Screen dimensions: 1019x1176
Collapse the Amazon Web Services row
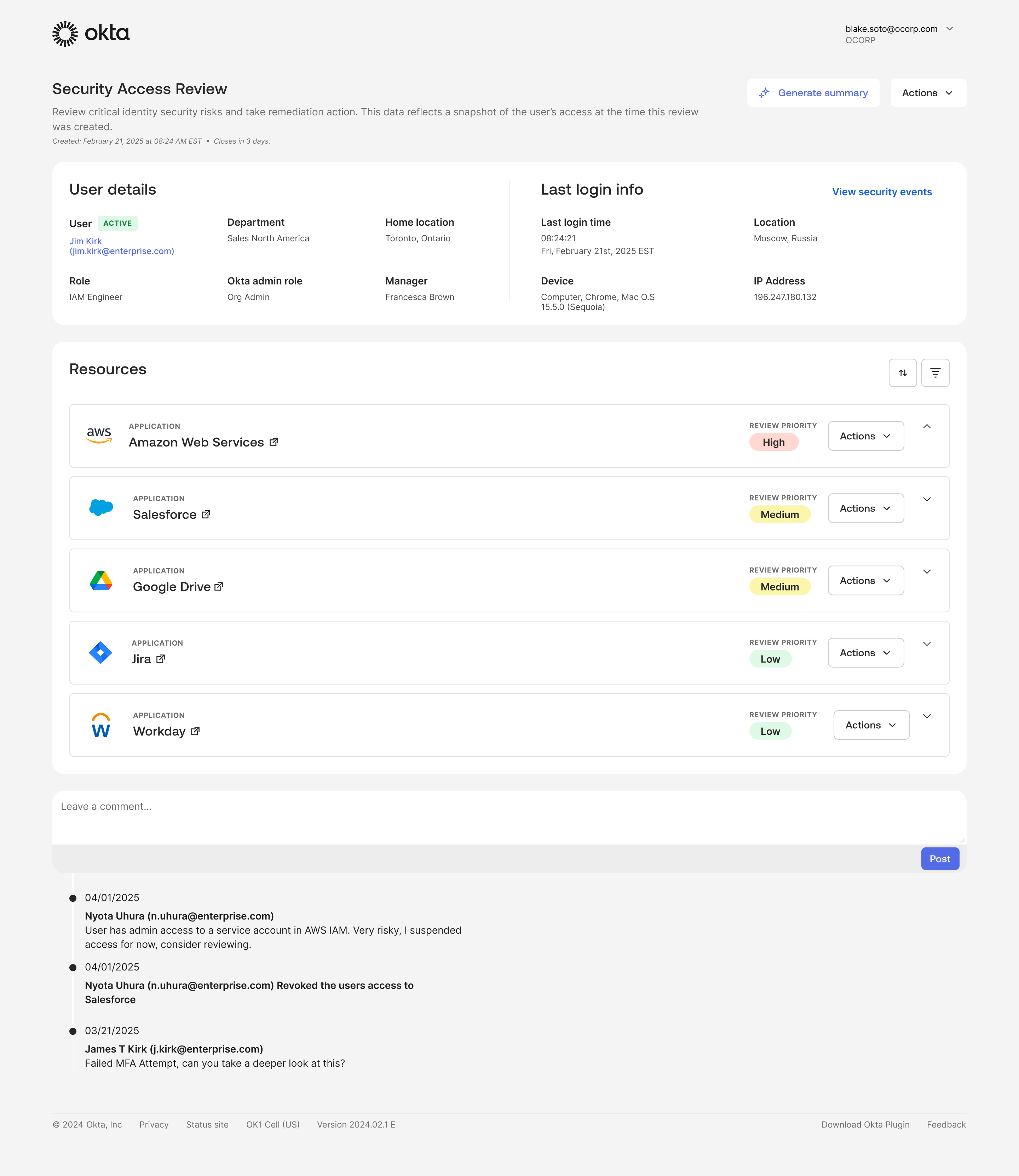pos(926,427)
